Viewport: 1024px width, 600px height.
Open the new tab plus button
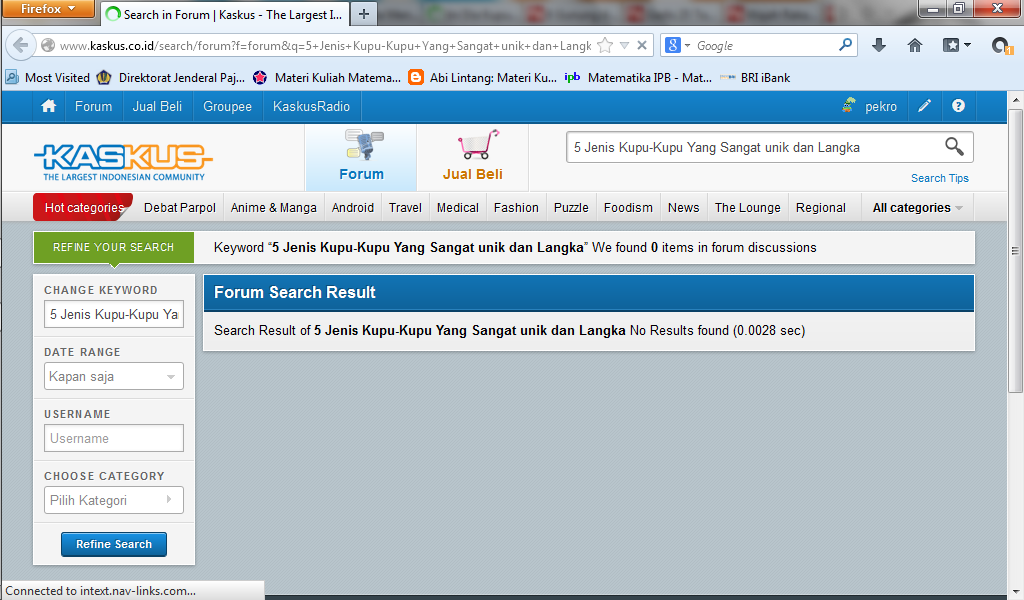pos(364,14)
